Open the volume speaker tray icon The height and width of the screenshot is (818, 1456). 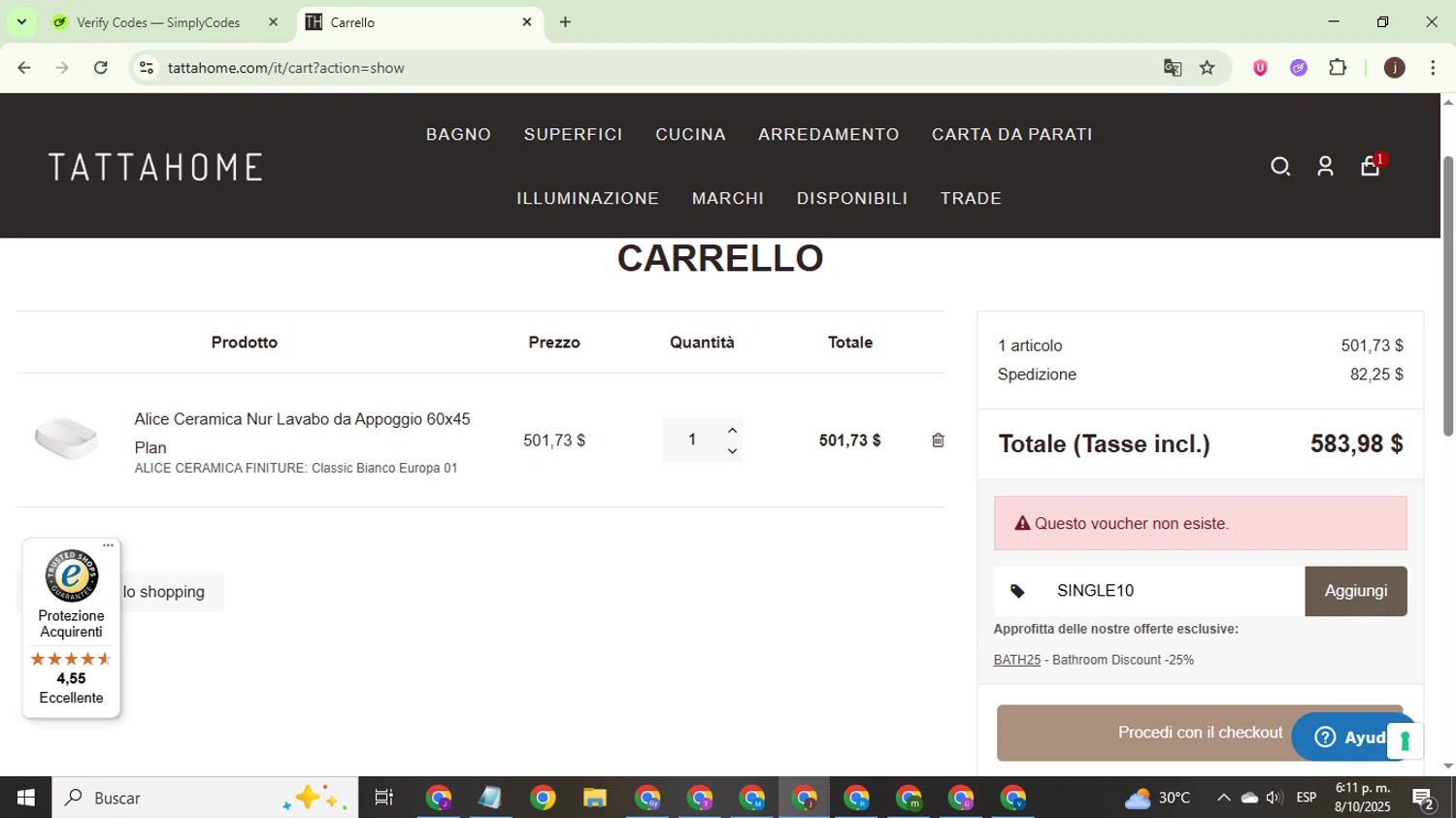point(1274,798)
